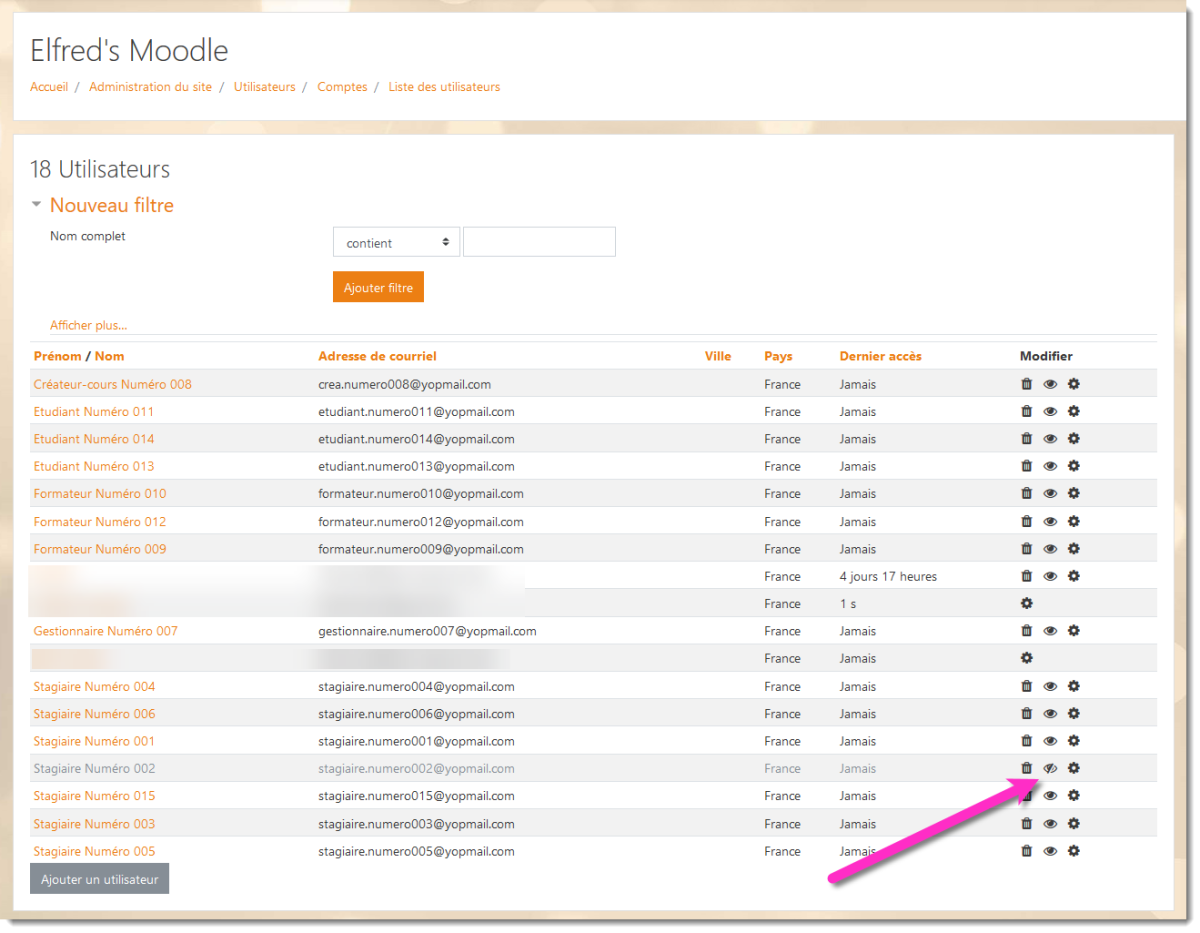Click trash icon for Formateur Numéro 012

1026,521
